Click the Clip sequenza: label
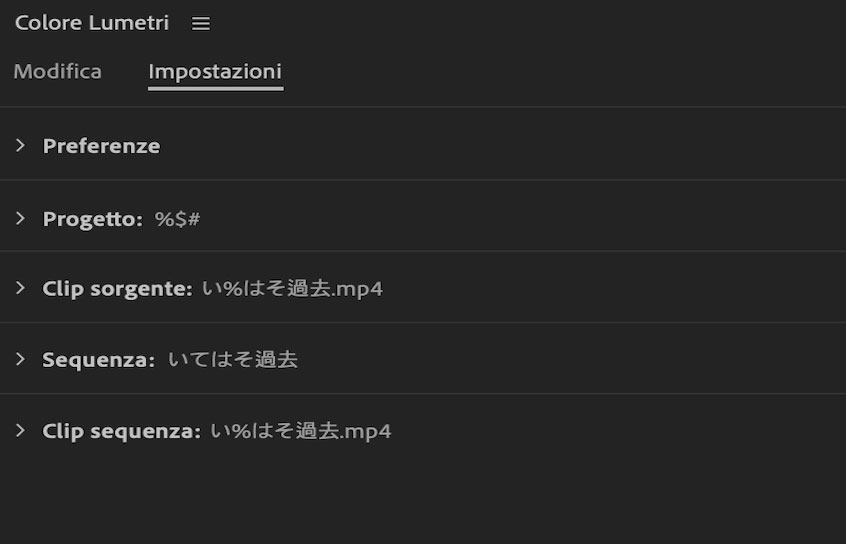The height and width of the screenshot is (544, 846). point(122,432)
